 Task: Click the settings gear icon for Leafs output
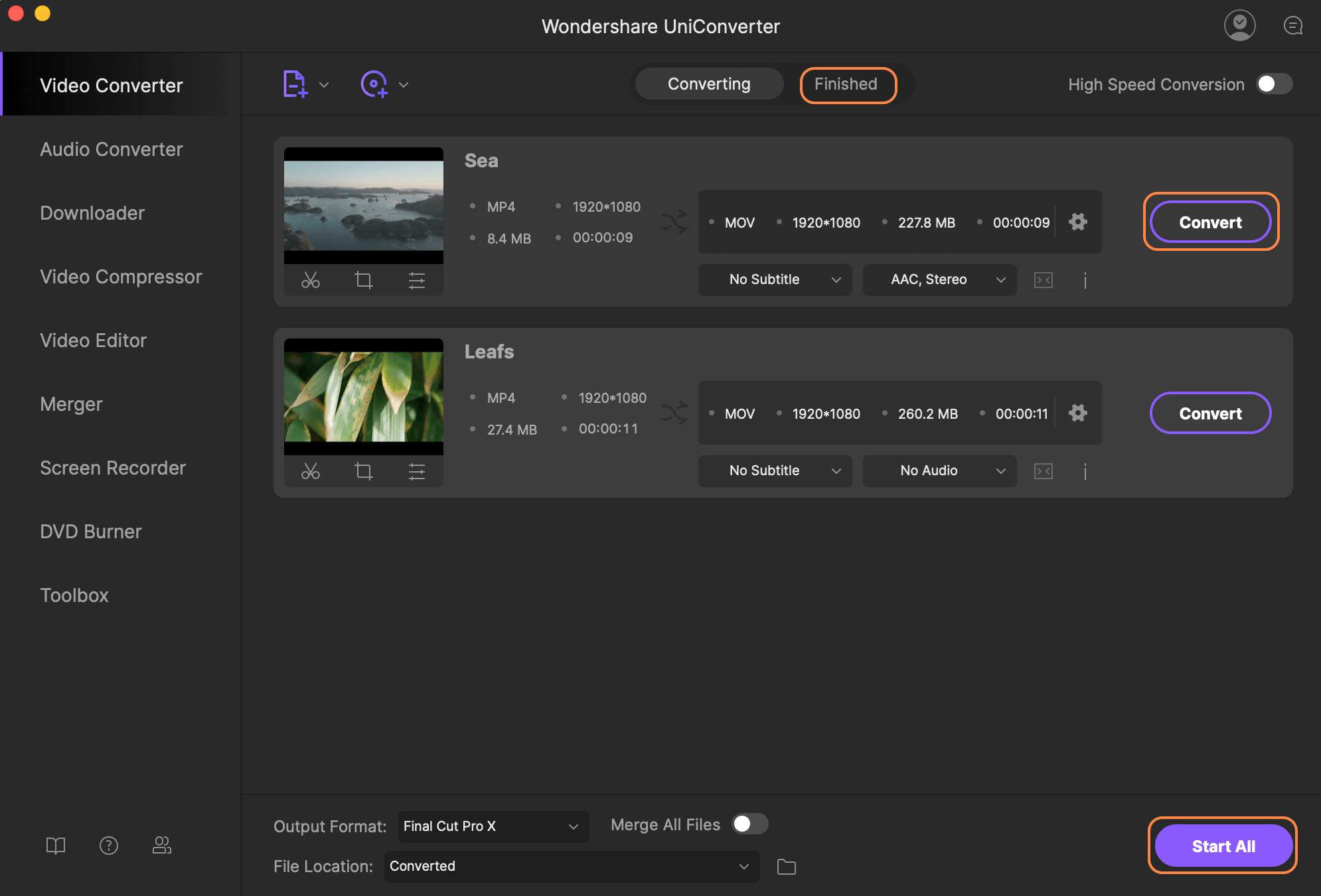coord(1078,412)
